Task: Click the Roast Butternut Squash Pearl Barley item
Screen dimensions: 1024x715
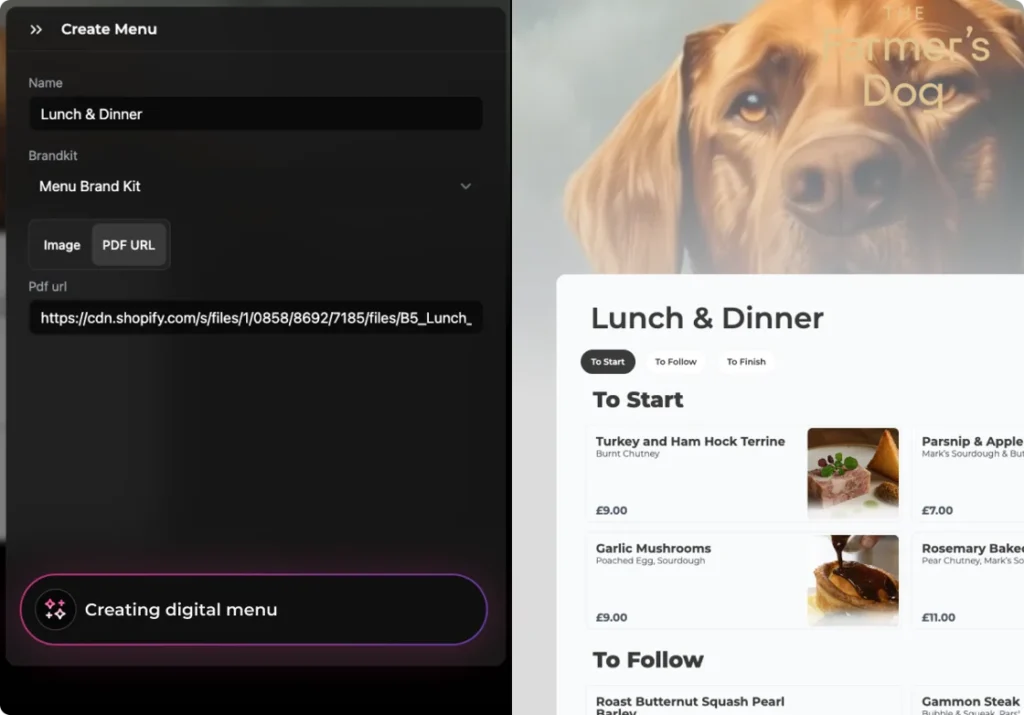Action: [744, 701]
